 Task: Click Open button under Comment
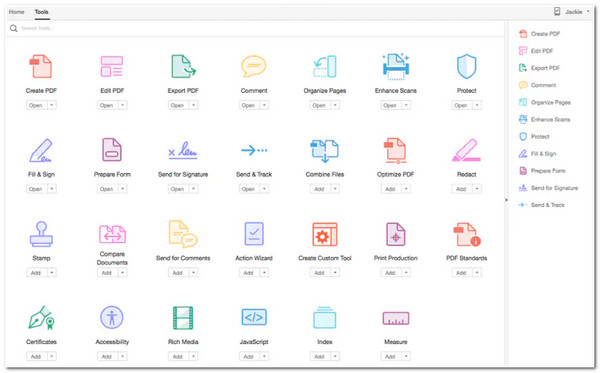249,105
